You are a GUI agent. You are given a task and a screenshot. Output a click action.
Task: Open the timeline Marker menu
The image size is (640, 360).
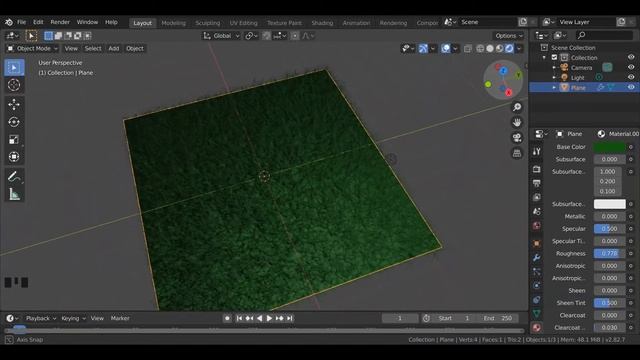(x=120, y=318)
